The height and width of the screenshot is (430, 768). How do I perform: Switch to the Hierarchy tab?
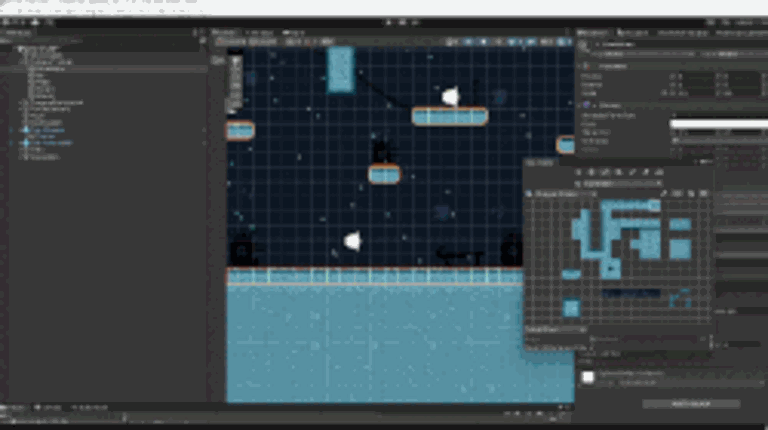coord(17,33)
